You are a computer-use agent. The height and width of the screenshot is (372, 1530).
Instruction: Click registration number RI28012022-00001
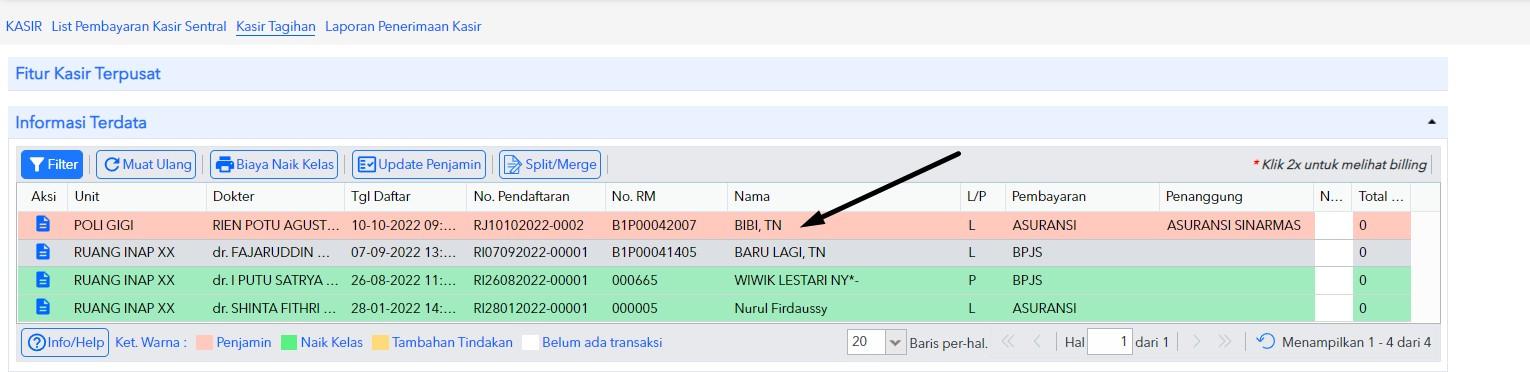point(531,308)
